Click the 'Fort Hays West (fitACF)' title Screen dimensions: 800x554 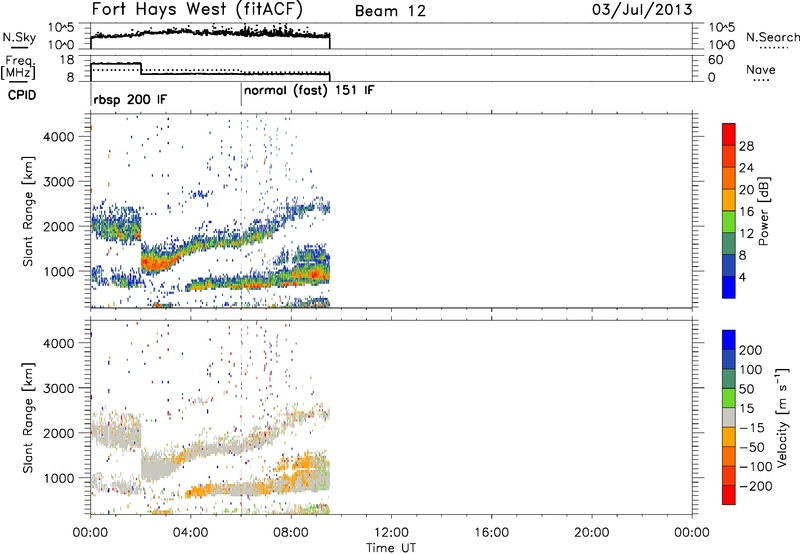[197, 10]
